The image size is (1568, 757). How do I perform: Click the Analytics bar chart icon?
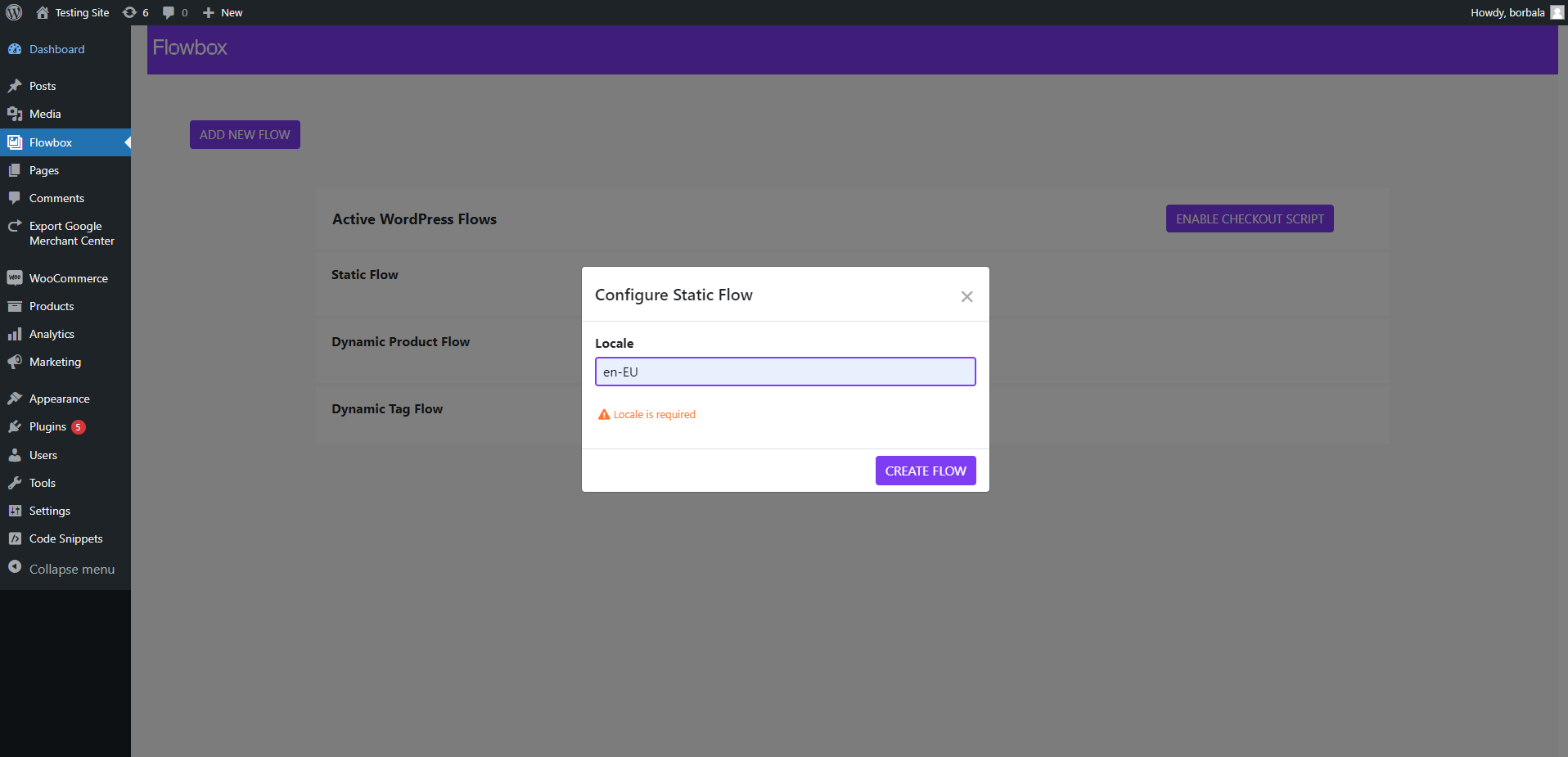point(15,334)
